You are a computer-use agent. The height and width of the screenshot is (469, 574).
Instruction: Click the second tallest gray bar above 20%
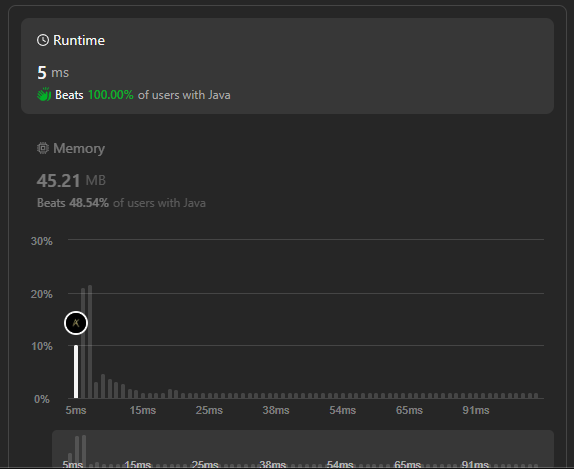pos(83,343)
